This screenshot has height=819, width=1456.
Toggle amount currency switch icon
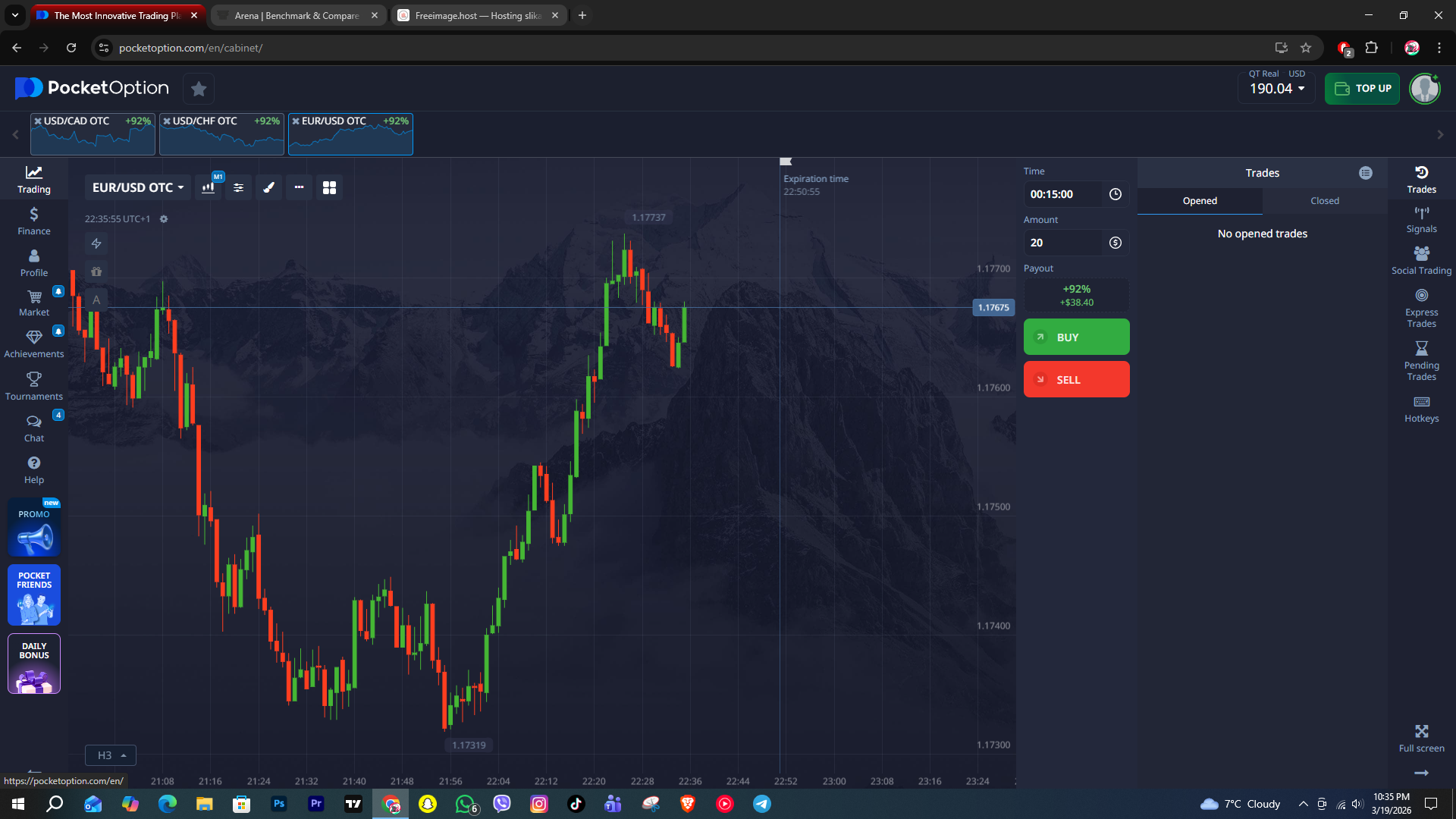pyautogui.click(x=1115, y=243)
